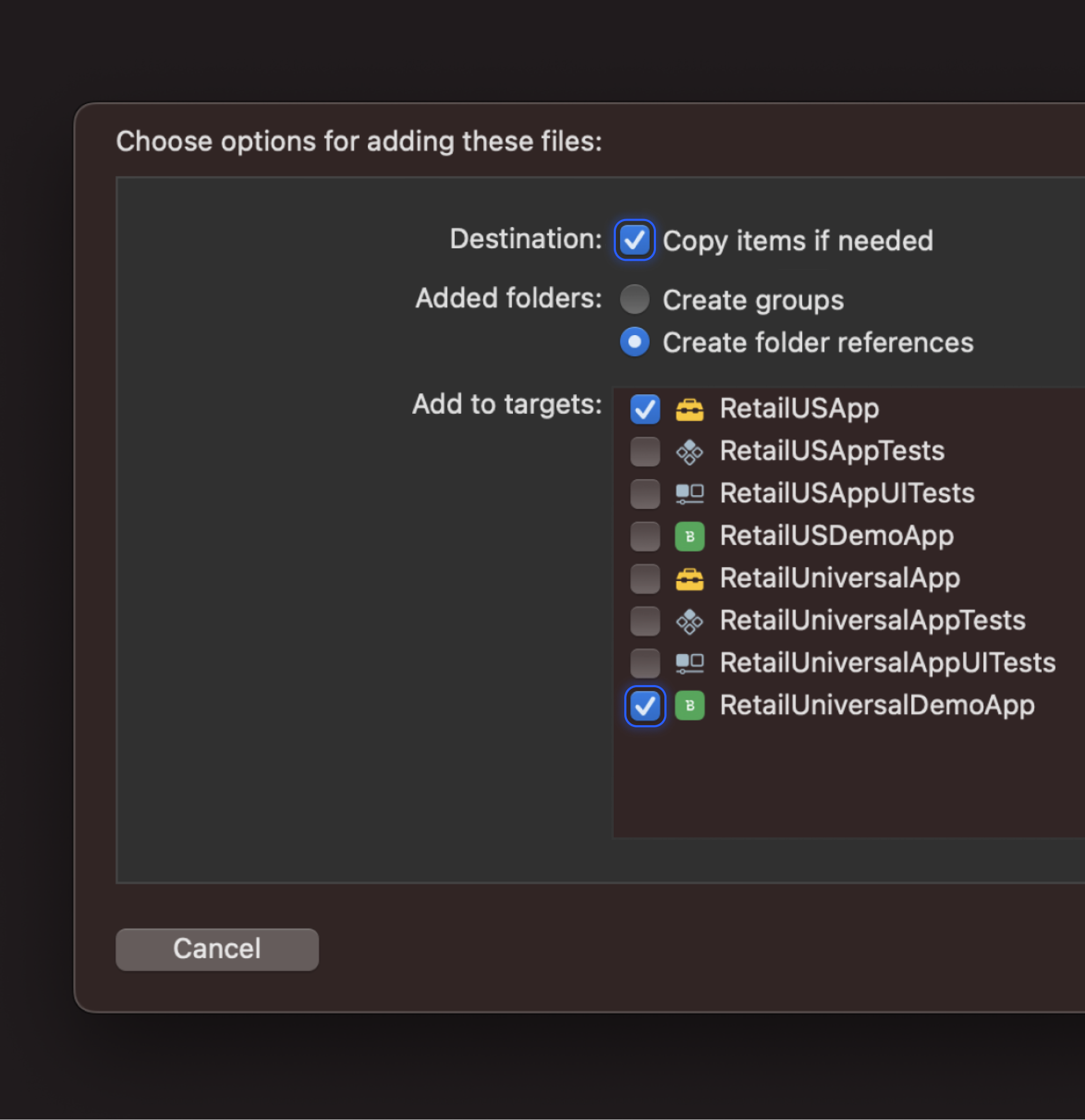Click the RetailUSAppUITests UI test icon
Image resolution: width=1085 pixels, height=1120 pixels.
(689, 493)
